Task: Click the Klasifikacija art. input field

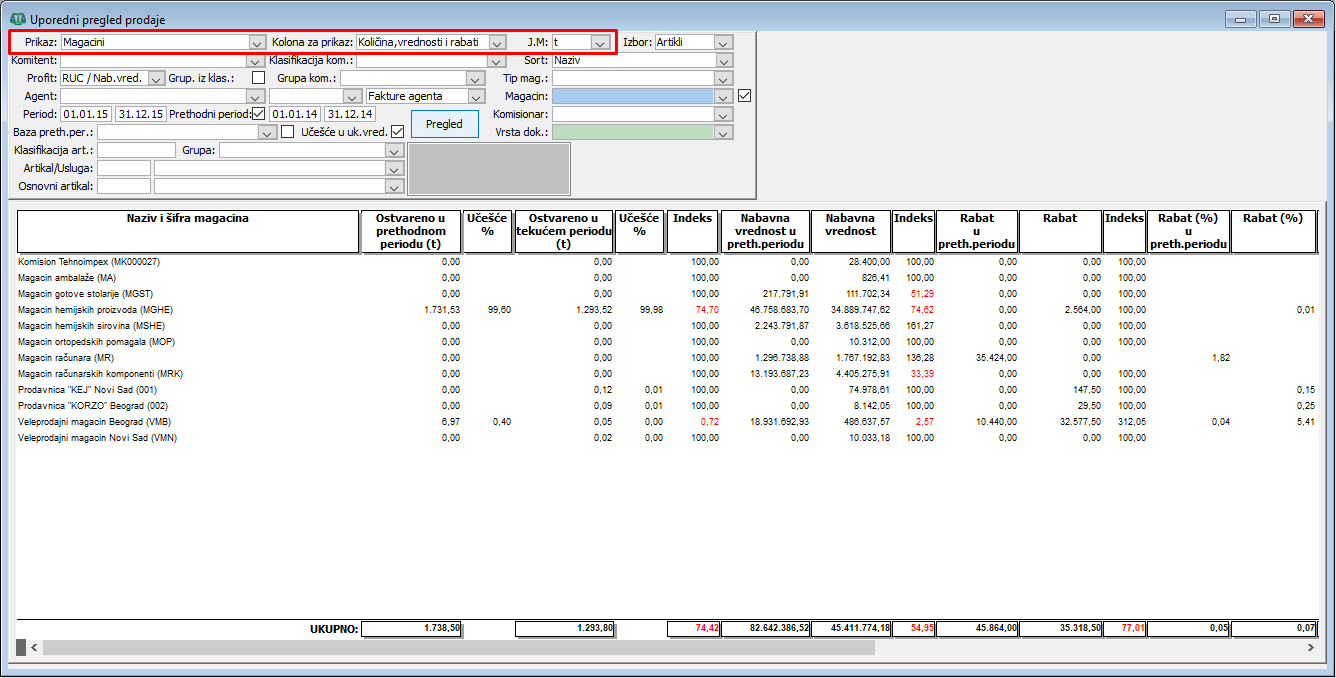Action: pos(136,150)
